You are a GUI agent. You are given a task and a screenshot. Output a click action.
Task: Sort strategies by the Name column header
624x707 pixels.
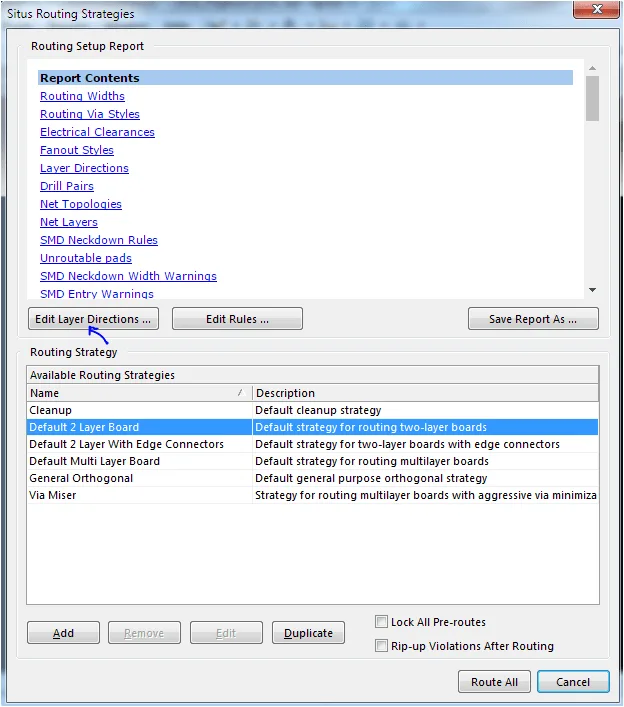coord(139,393)
